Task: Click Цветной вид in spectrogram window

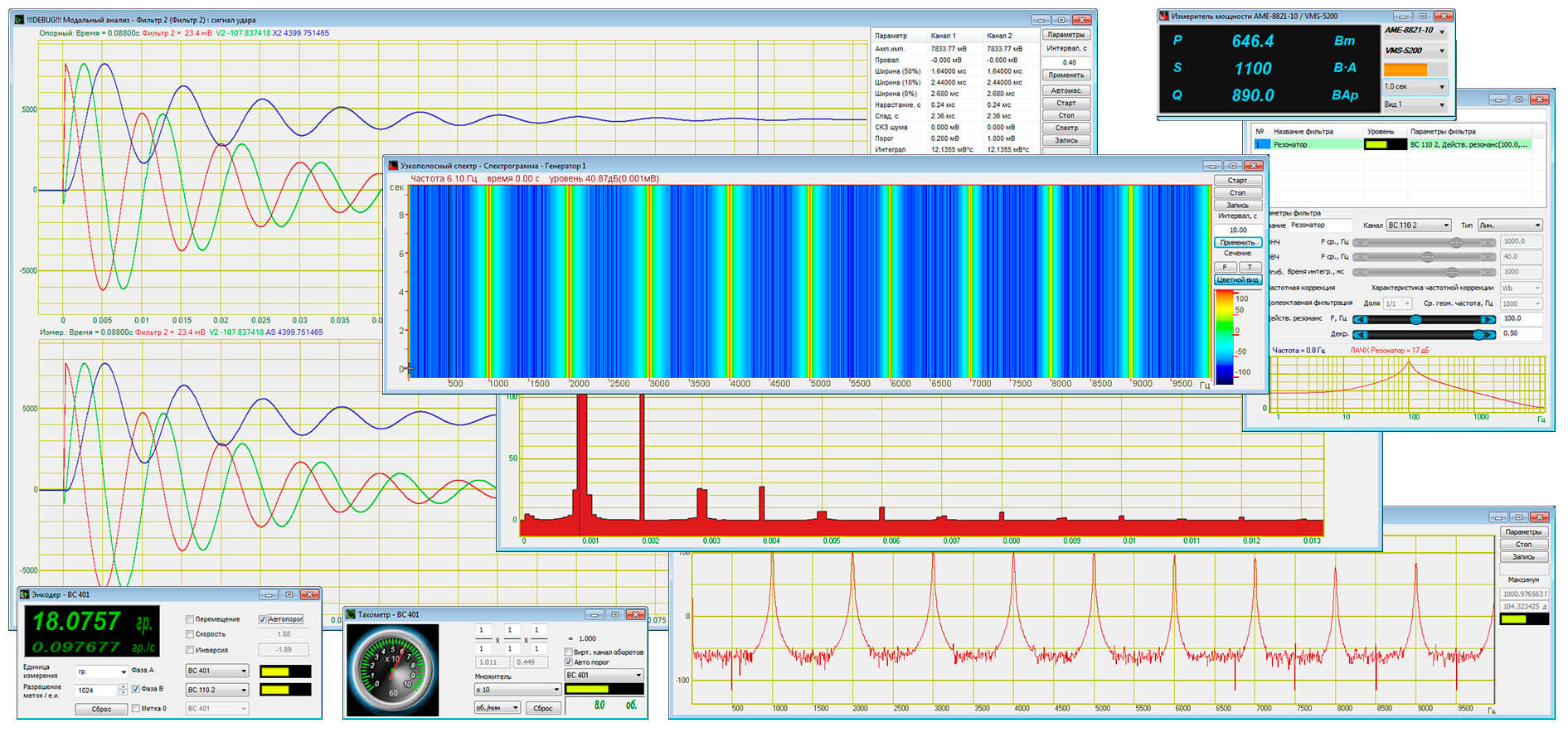Action: coord(1237,280)
